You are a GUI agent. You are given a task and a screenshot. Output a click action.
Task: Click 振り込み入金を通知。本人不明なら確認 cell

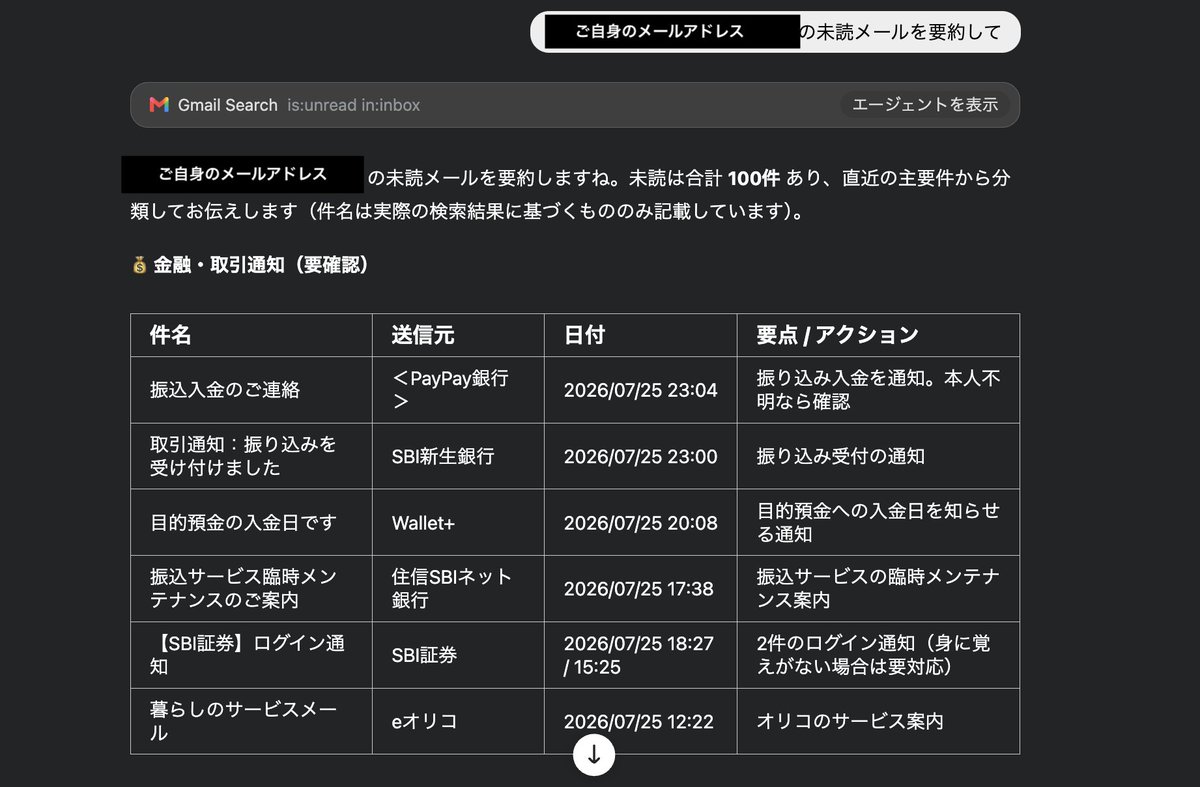(879, 390)
